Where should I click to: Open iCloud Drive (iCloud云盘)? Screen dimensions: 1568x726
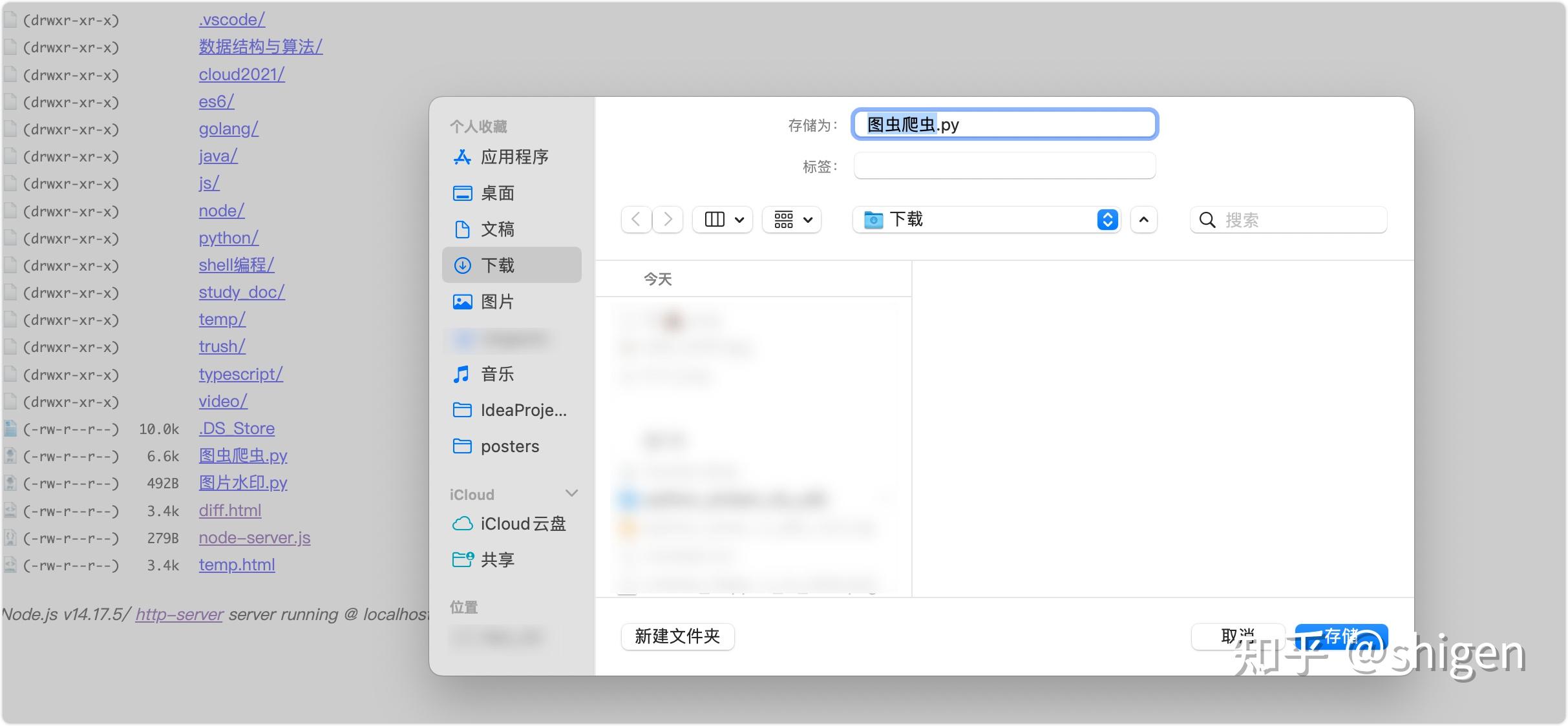[522, 524]
